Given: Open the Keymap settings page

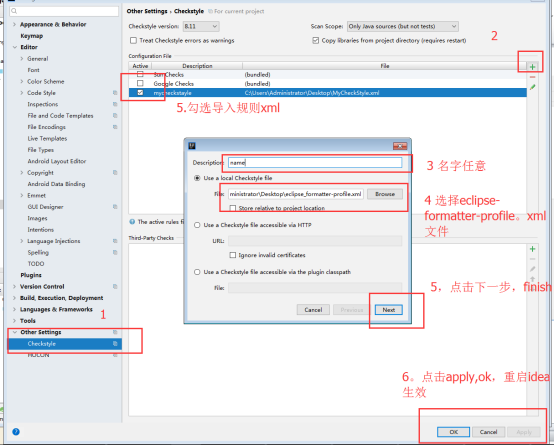Looking at the screenshot, I should [32, 36].
